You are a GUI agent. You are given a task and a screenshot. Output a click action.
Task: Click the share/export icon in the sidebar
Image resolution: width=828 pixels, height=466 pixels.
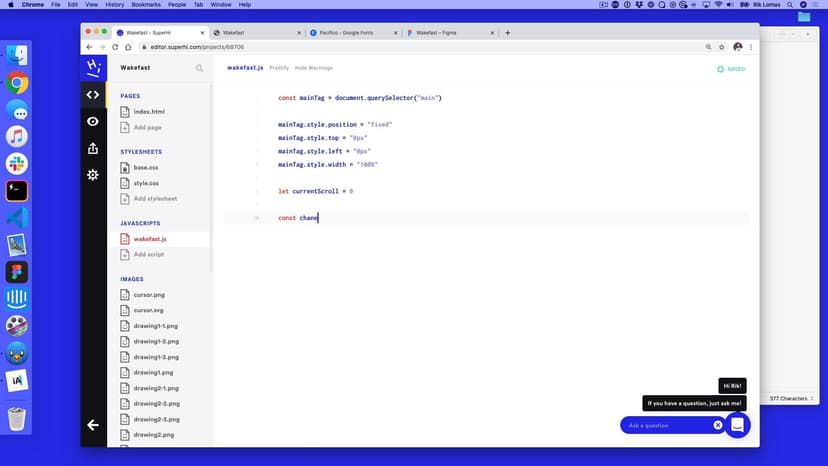(93, 148)
